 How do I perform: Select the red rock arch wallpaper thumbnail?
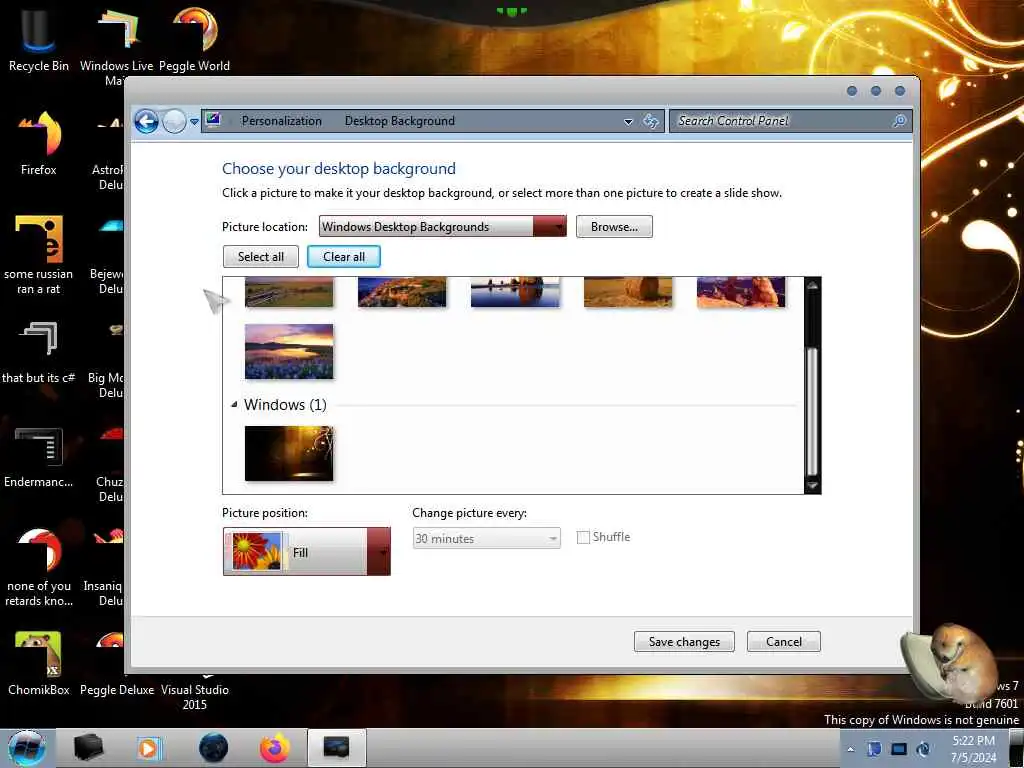click(x=741, y=291)
